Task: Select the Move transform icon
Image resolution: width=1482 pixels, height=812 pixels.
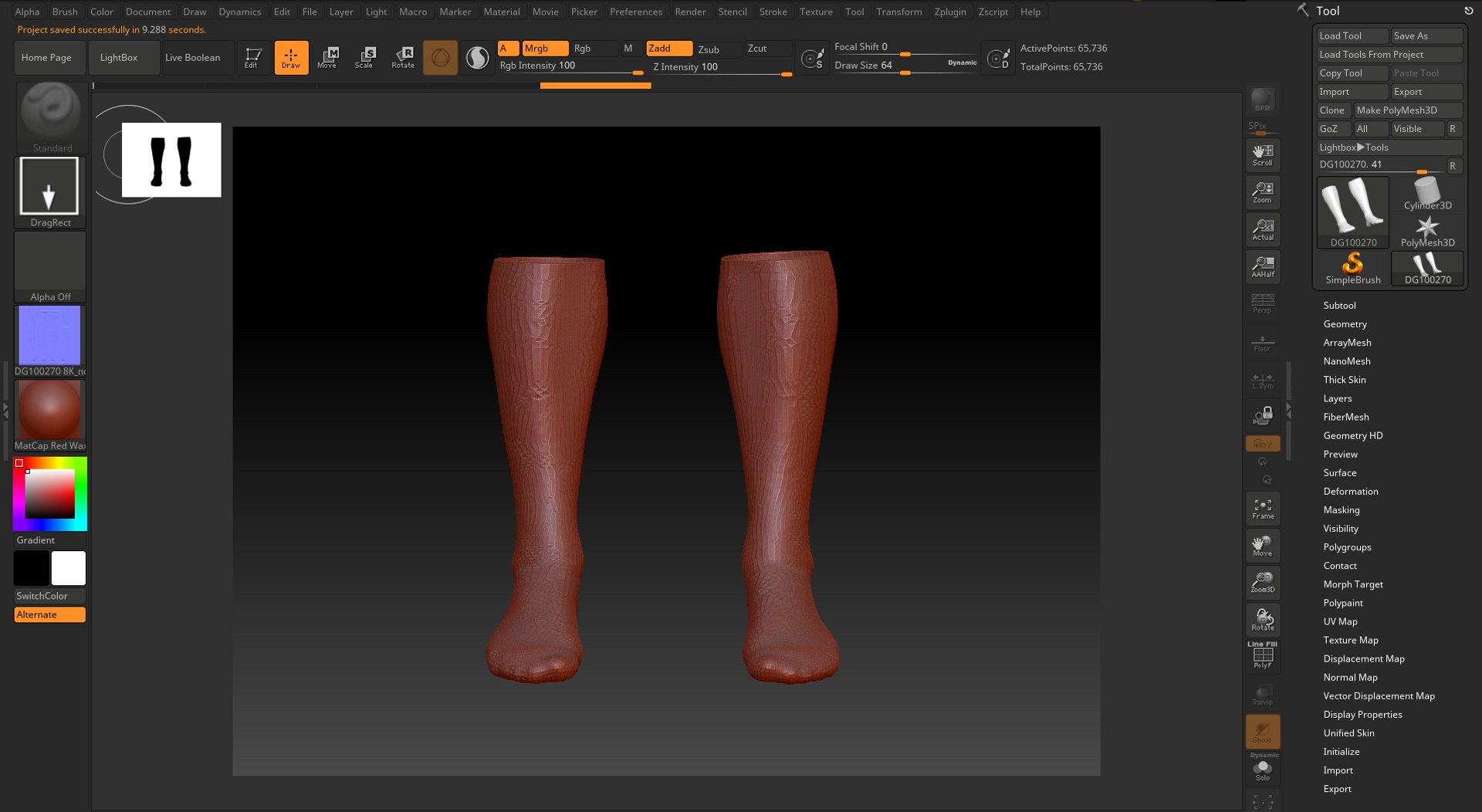Action: [327, 58]
